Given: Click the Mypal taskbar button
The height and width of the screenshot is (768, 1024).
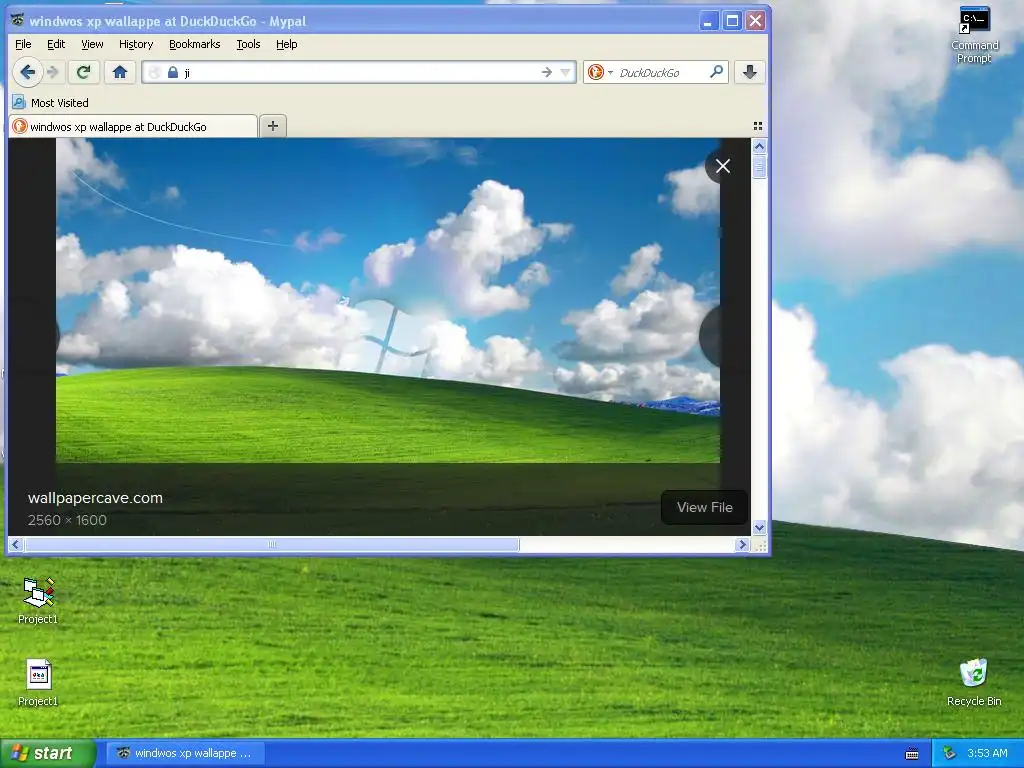Looking at the screenshot, I should 185,753.
